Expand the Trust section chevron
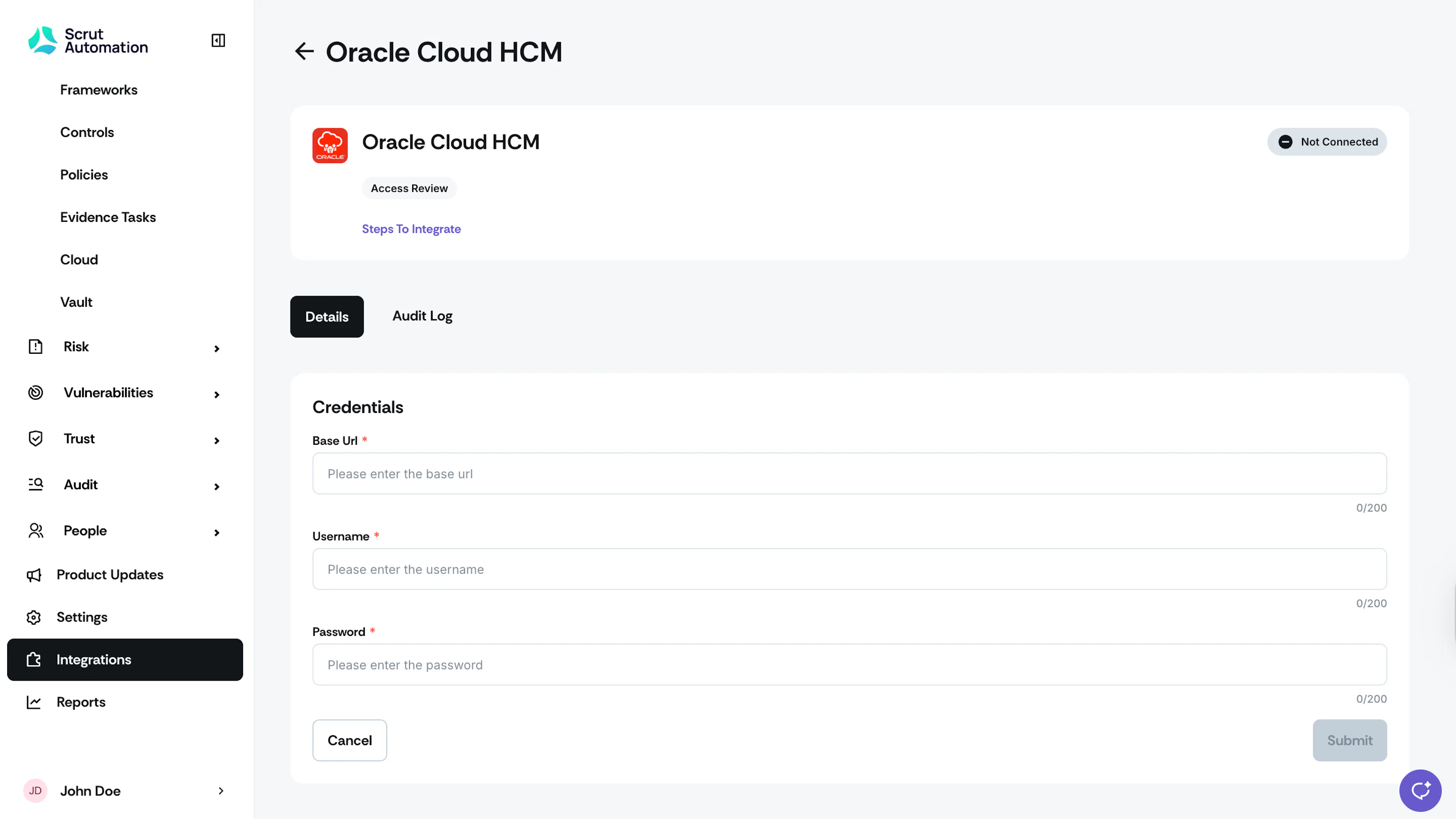The height and width of the screenshot is (819, 1456). pos(217,440)
